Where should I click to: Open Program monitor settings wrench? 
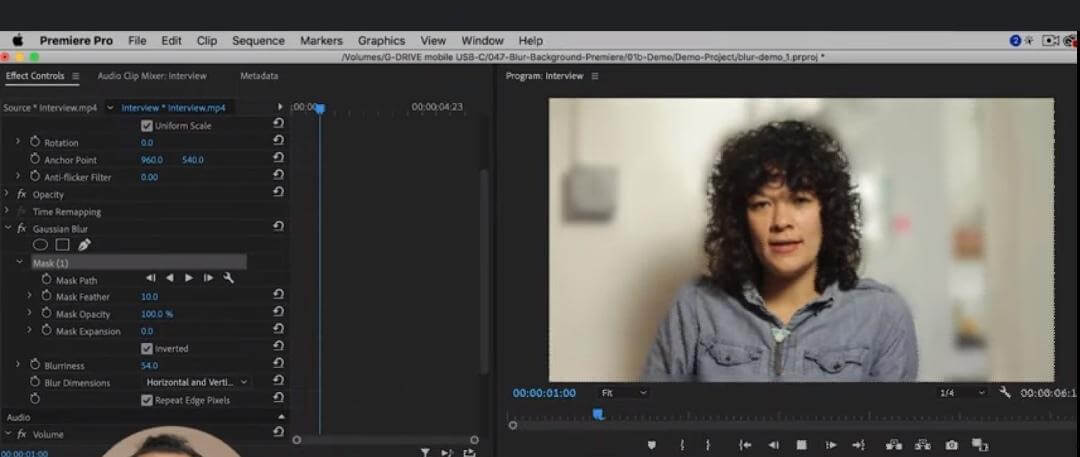[1004, 392]
